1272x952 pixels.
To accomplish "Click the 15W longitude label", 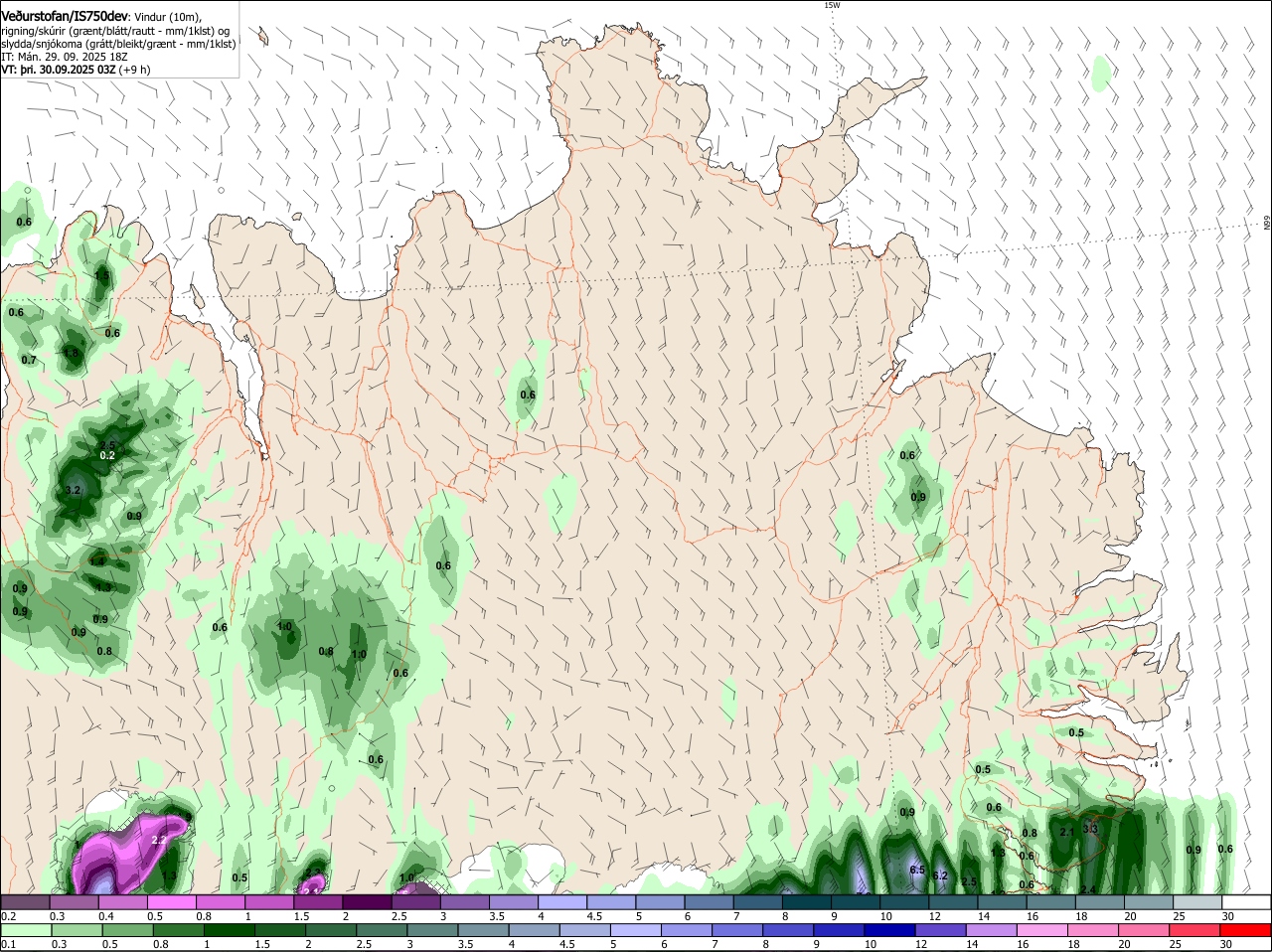I will click(x=832, y=5).
